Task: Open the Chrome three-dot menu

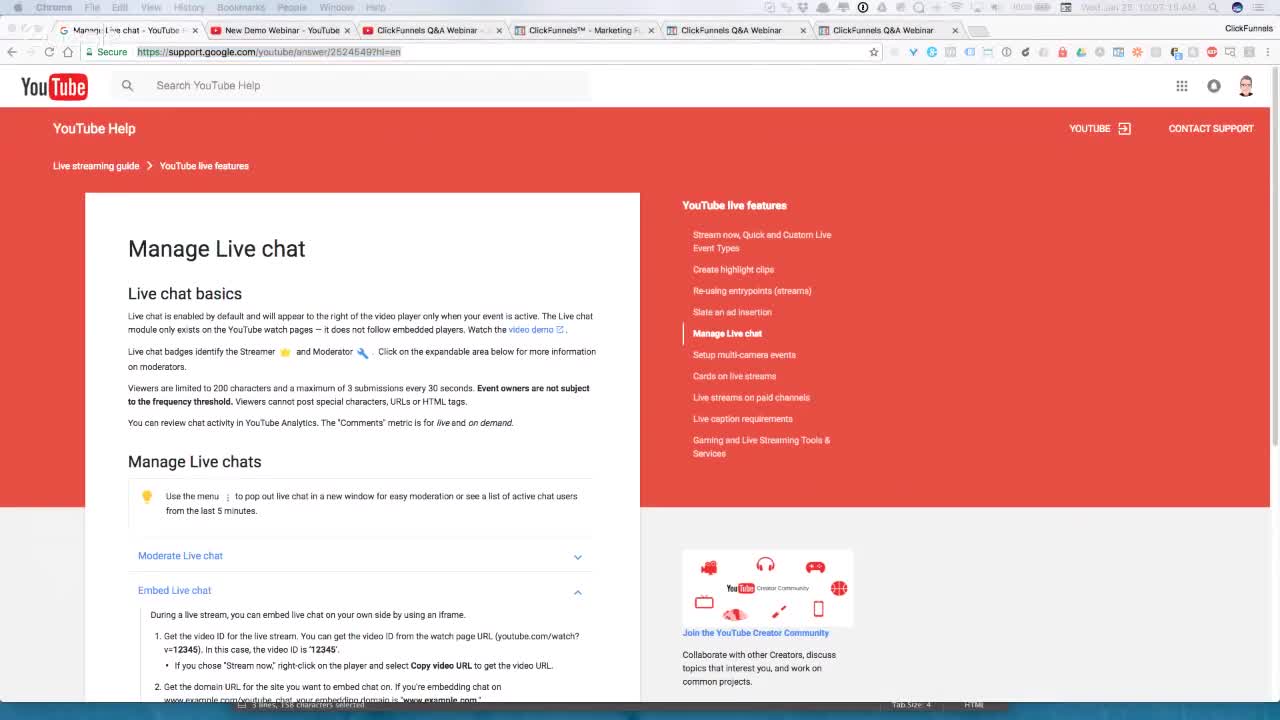Action: [x=1268, y=52]
